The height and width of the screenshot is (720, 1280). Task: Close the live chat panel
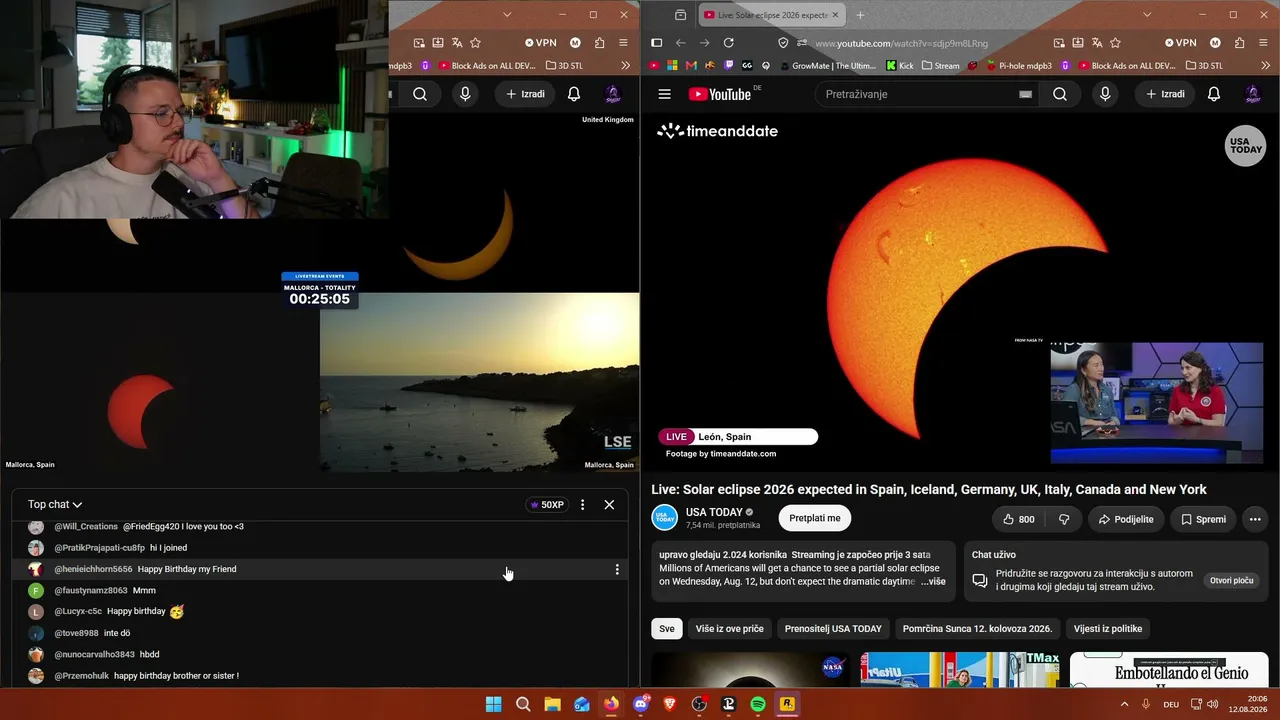pyautogui.click(x=609, y=505)
